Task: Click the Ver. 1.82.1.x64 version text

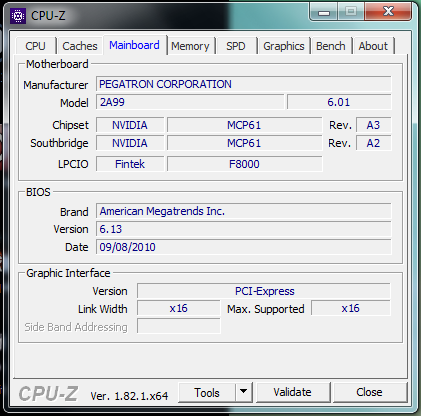Action: coord(129,396)
